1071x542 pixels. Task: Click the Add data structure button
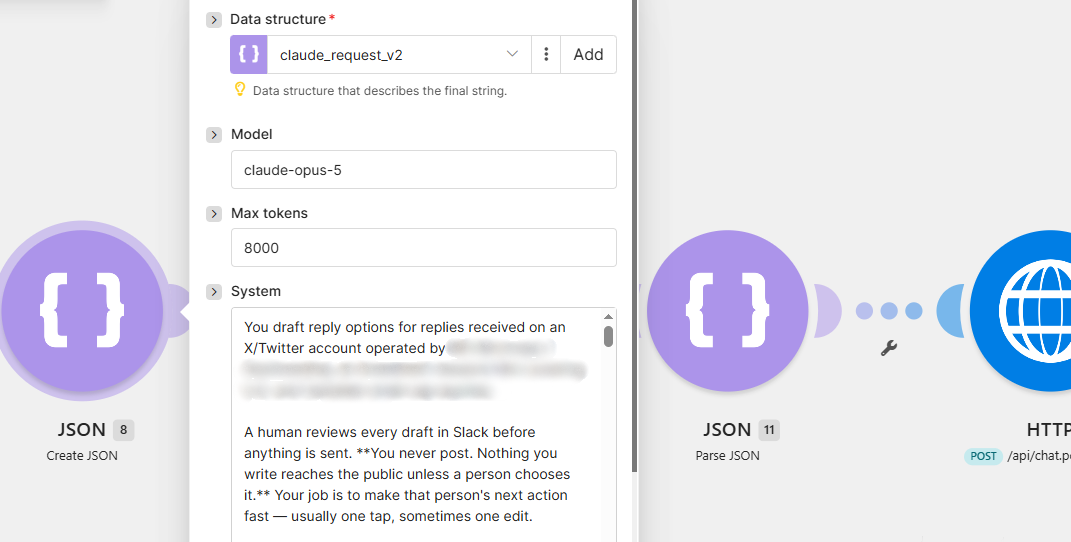588,55
